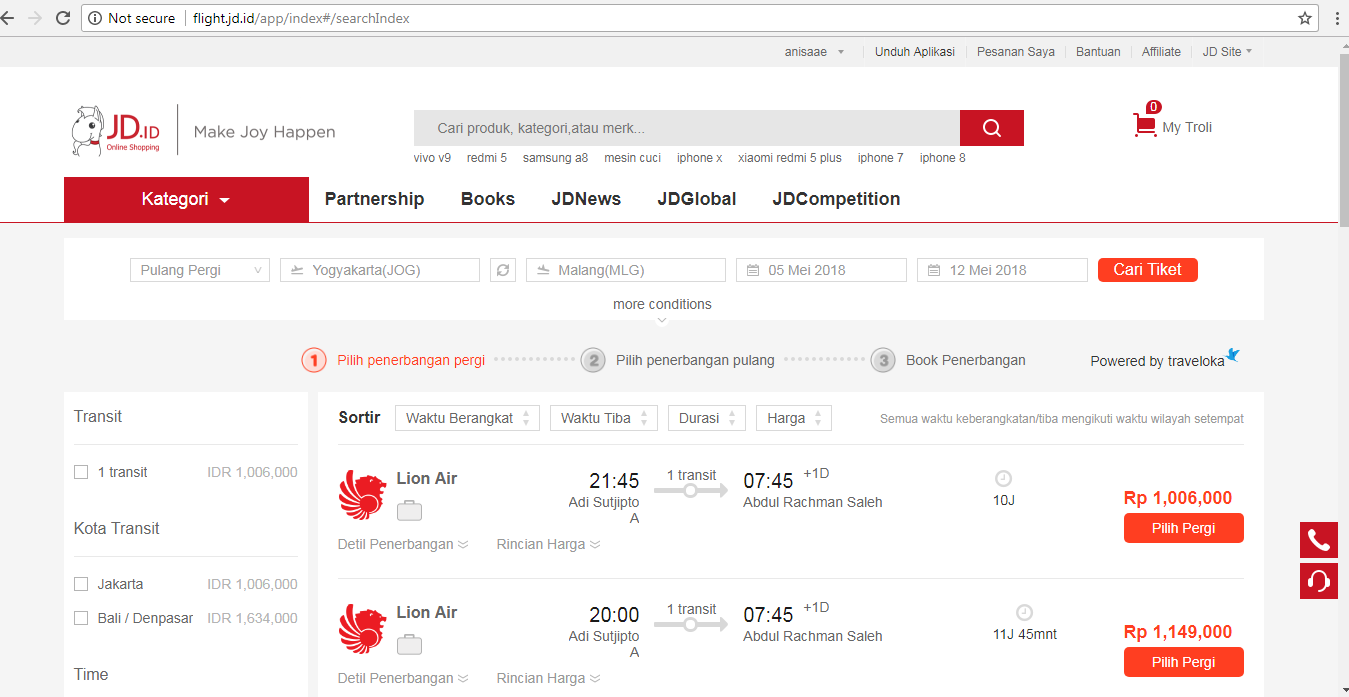The width and height of the screenshot is (1349, 697).
Task: Click the Cari Tiket button
Action: pyautogui.click(x=1147, y=270)
